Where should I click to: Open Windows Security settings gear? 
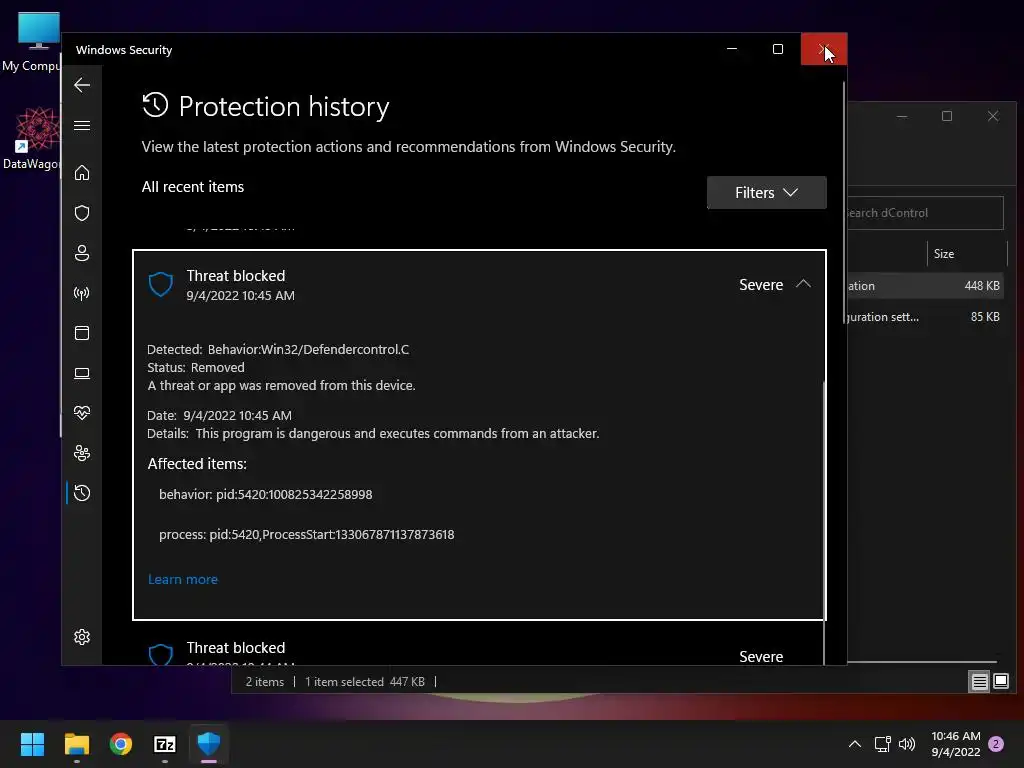click(82, 637)
